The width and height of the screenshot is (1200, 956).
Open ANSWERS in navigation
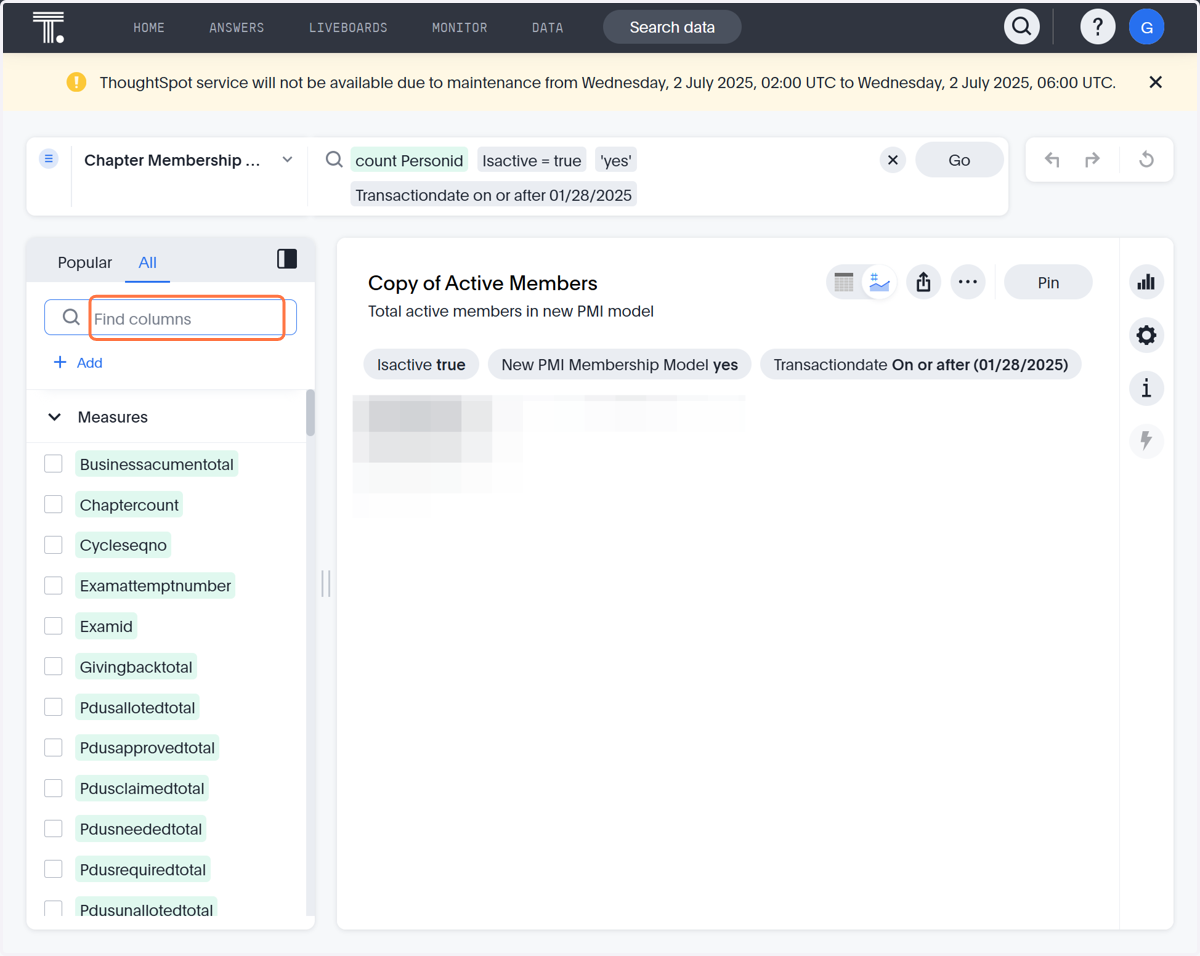(237, 27)
